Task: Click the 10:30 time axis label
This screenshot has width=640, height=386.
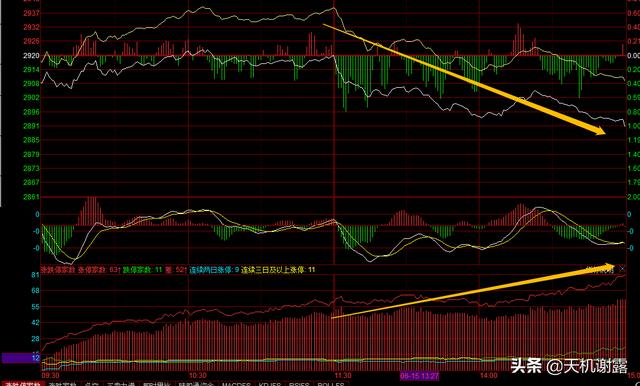Action: [x=198, y=375]
